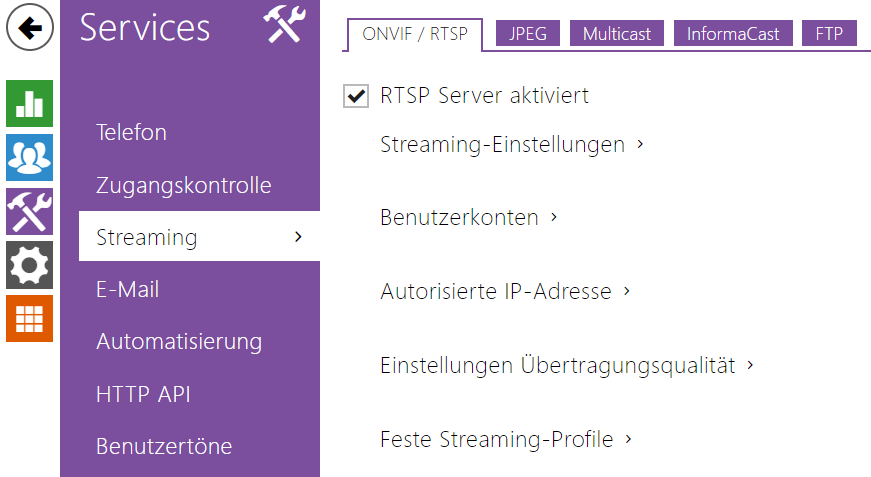This screenshot has width=871, height=477.
Task: Open the blue directory users icon
Action: (x=30, y=157)
